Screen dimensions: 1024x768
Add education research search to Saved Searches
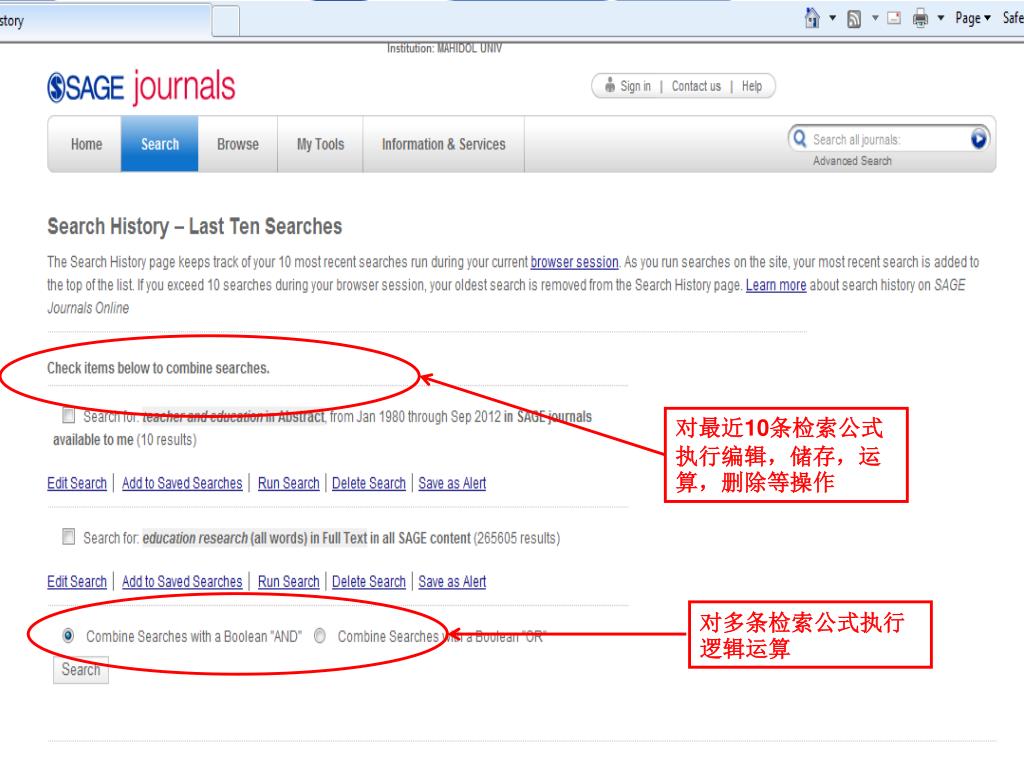click(x=182, y=581)
